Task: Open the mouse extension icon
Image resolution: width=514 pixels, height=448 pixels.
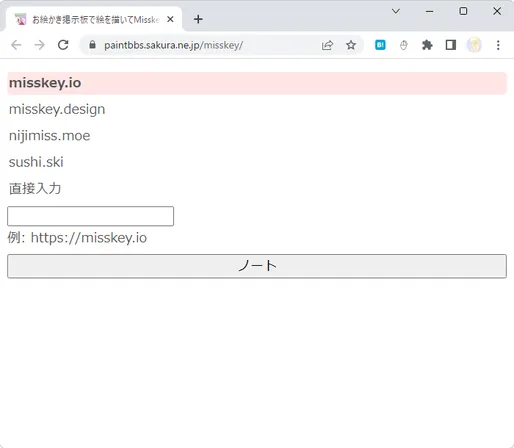Action: 404,45
